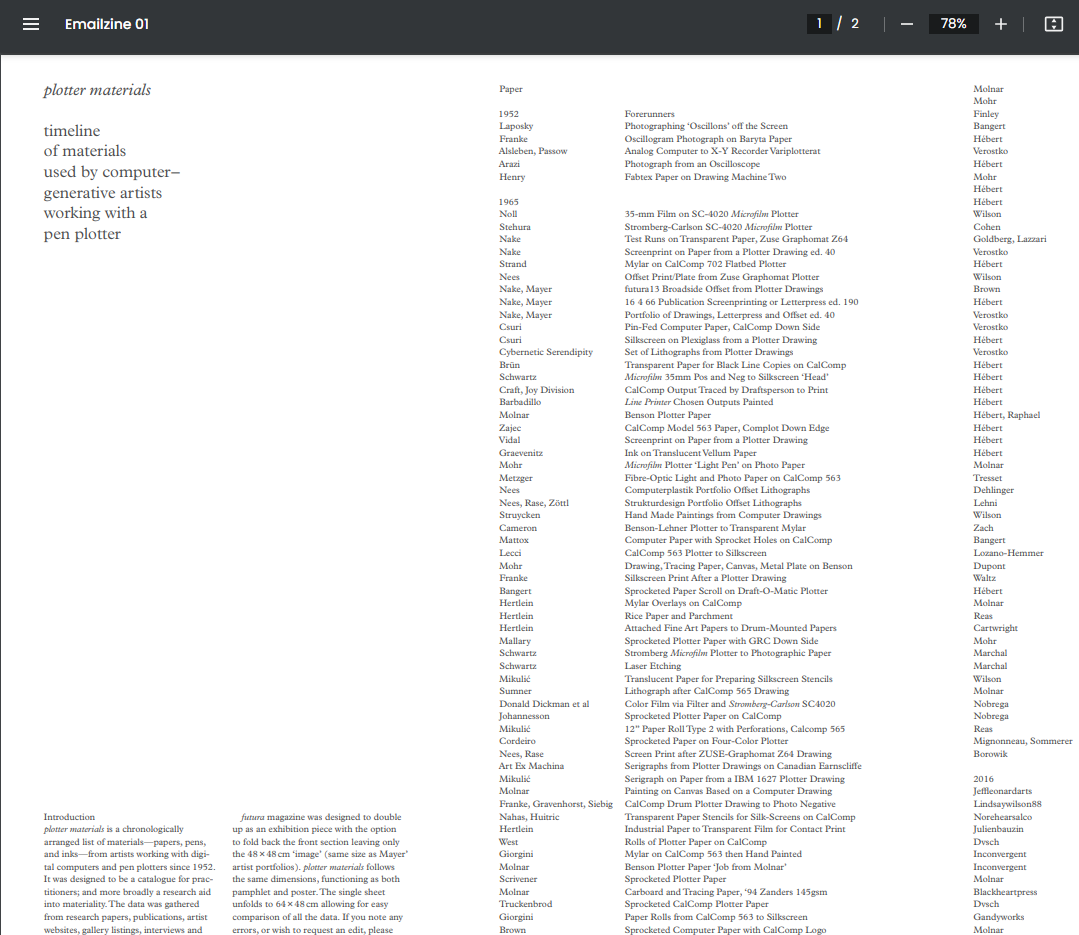Click the entry "Nees, Rase, Zöttl"
1079x935 pixels.
534,503
